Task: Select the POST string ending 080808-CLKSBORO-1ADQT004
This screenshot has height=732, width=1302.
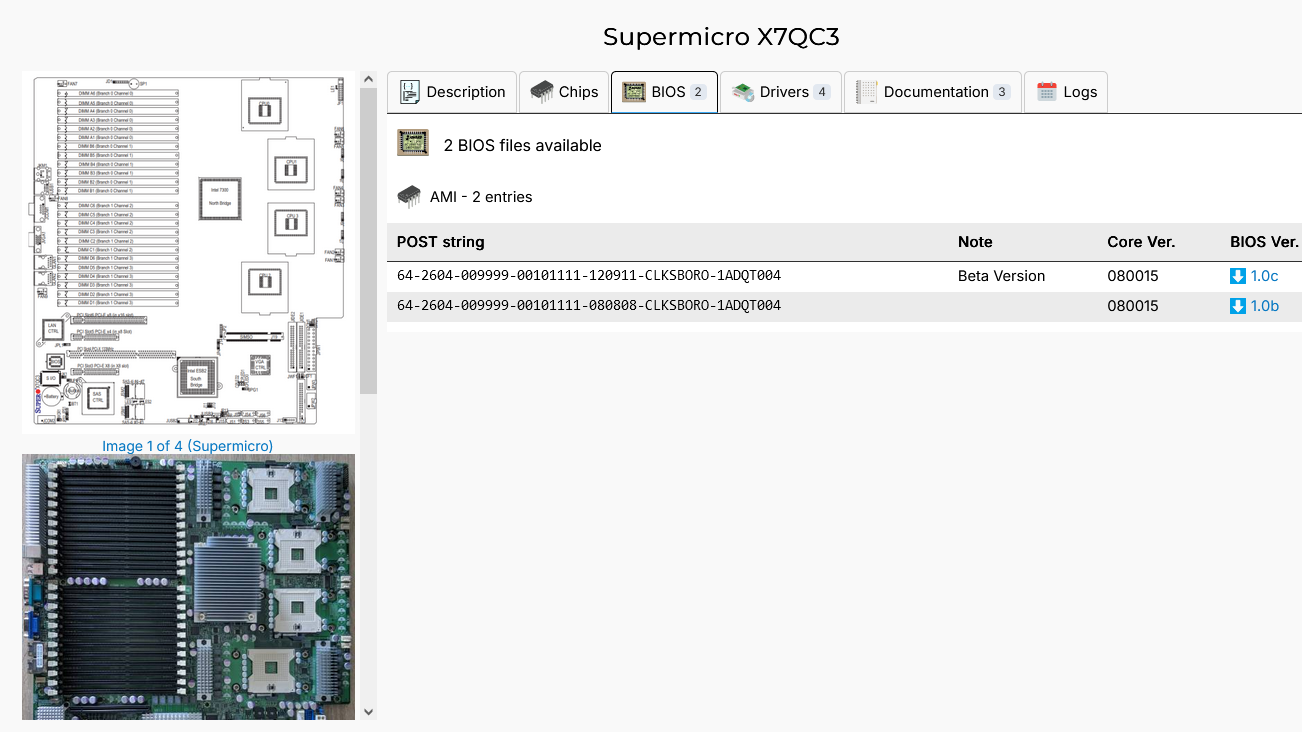Action: tap(589, 306)
